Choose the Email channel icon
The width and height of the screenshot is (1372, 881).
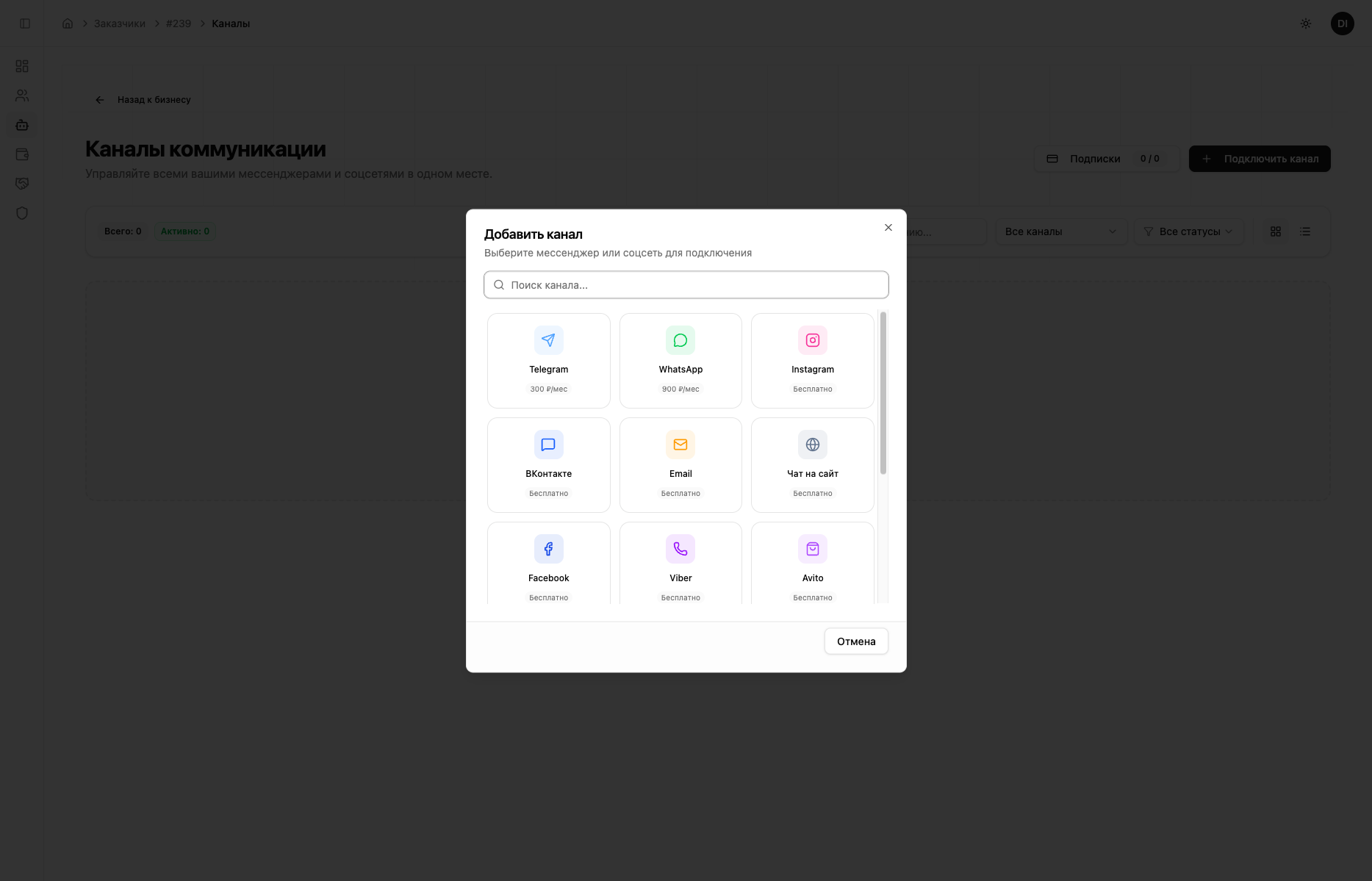[x=680, y=445]
